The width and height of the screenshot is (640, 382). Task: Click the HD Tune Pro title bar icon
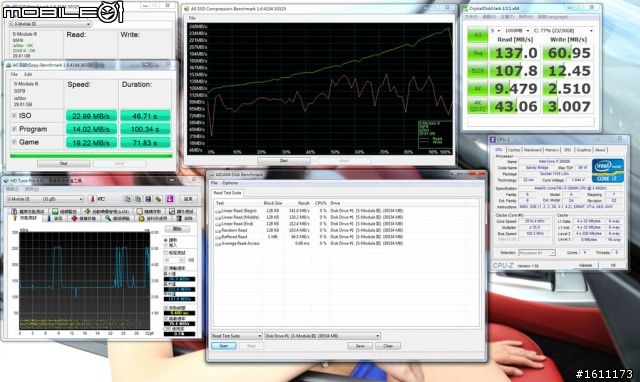coord(6,181)
